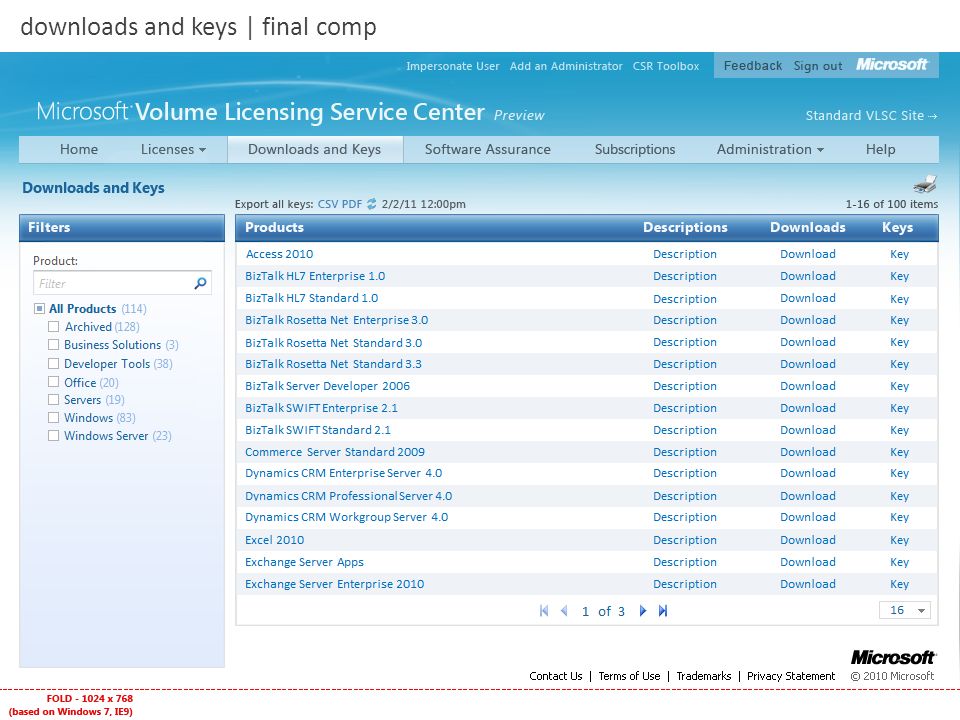This screenshot has height=720, width=960.
Task: Check the Archived filter checkbox
Action: 54,327
